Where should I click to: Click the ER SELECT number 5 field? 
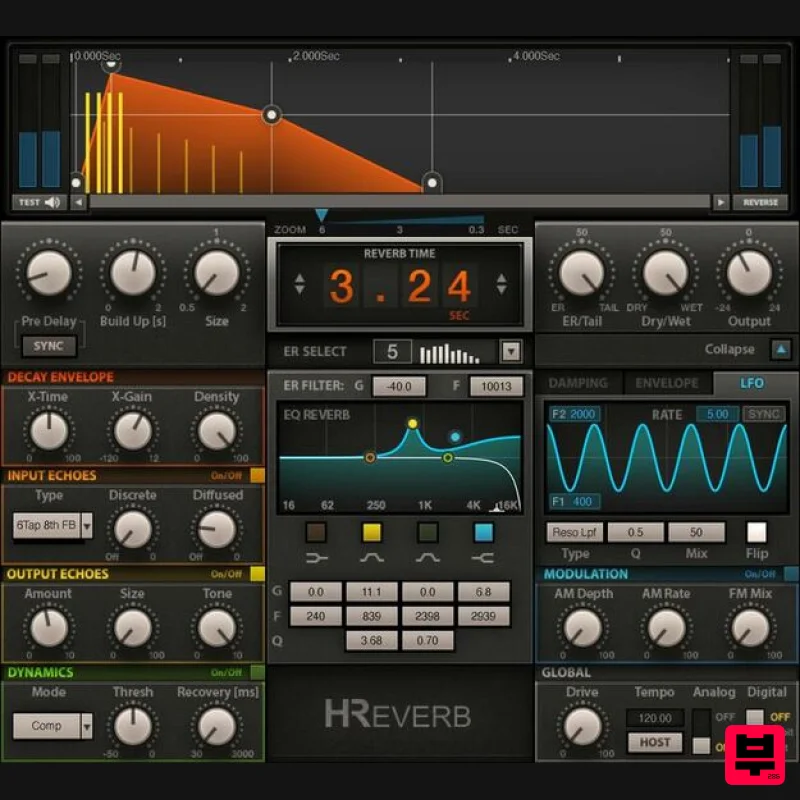[392, 352]
